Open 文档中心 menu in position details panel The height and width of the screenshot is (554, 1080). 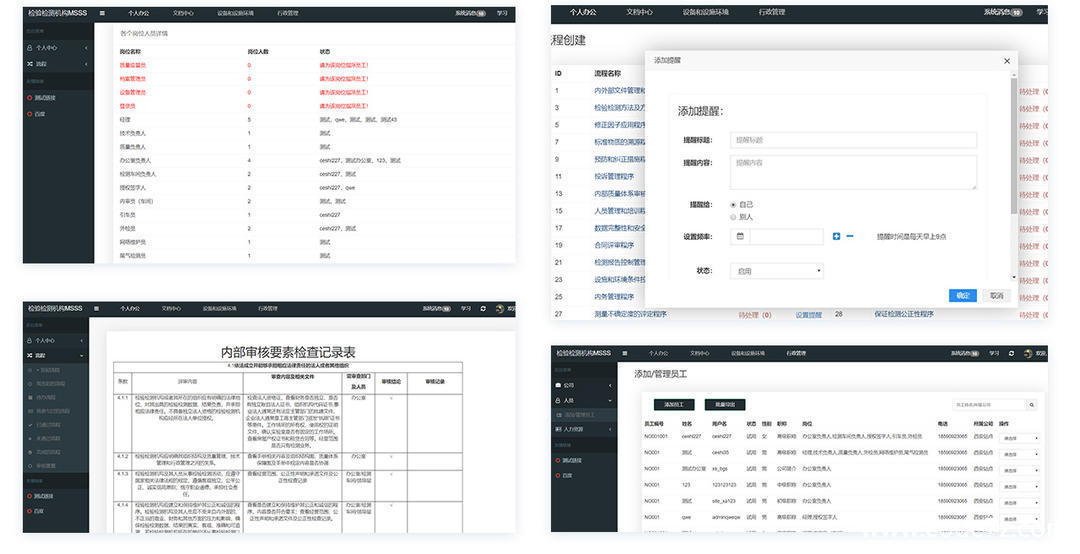point(183,13)
